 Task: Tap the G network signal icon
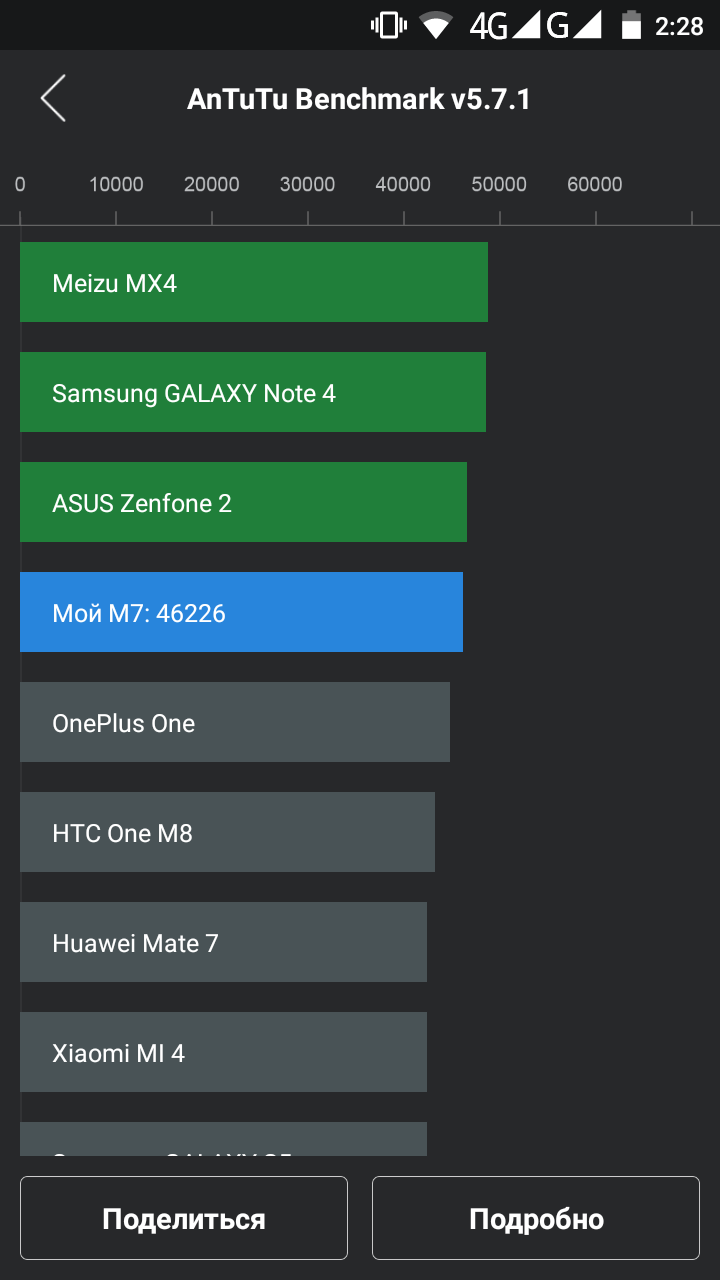(x=574, y=25)
